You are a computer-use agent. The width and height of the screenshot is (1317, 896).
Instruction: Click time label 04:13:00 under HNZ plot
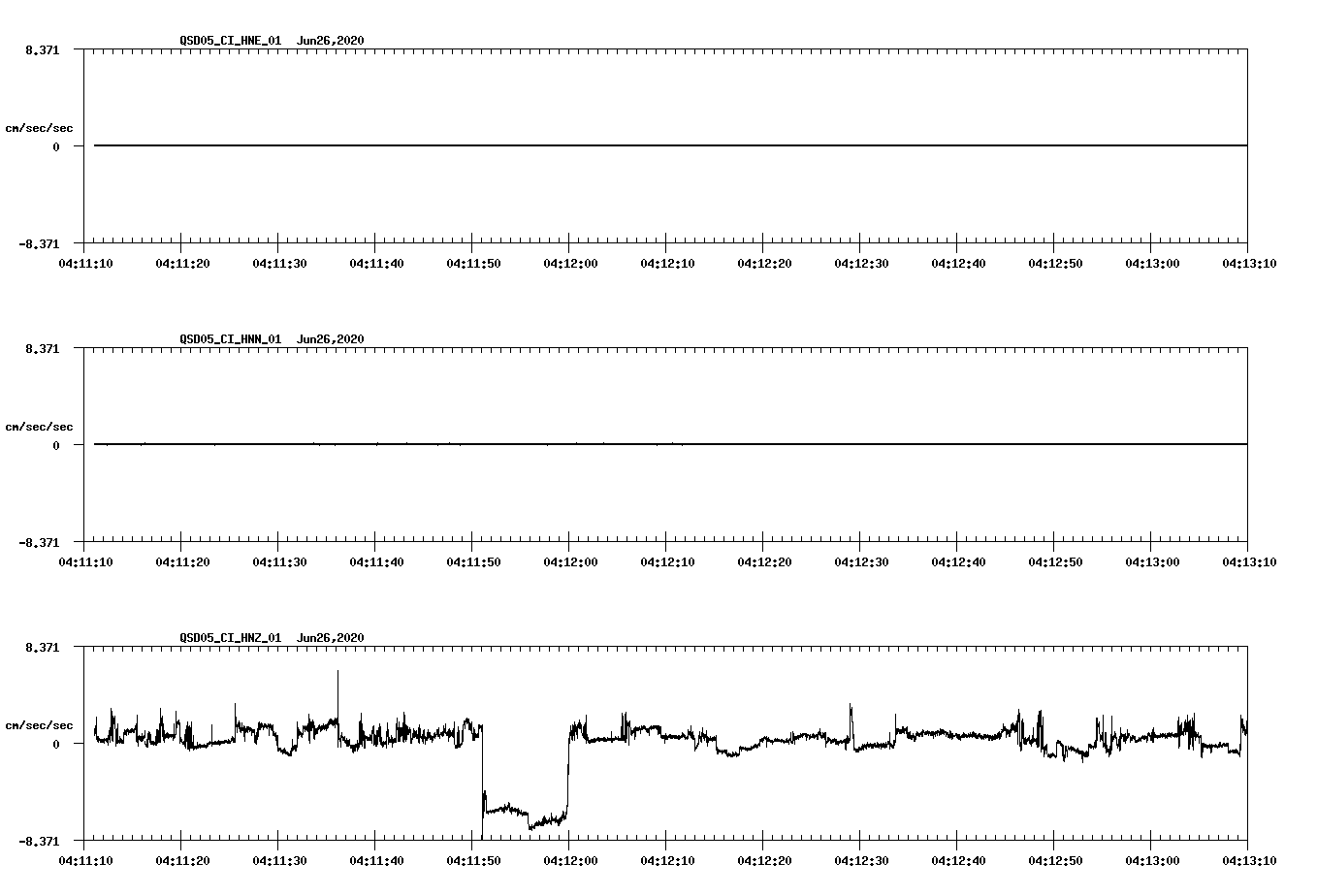1152,860
